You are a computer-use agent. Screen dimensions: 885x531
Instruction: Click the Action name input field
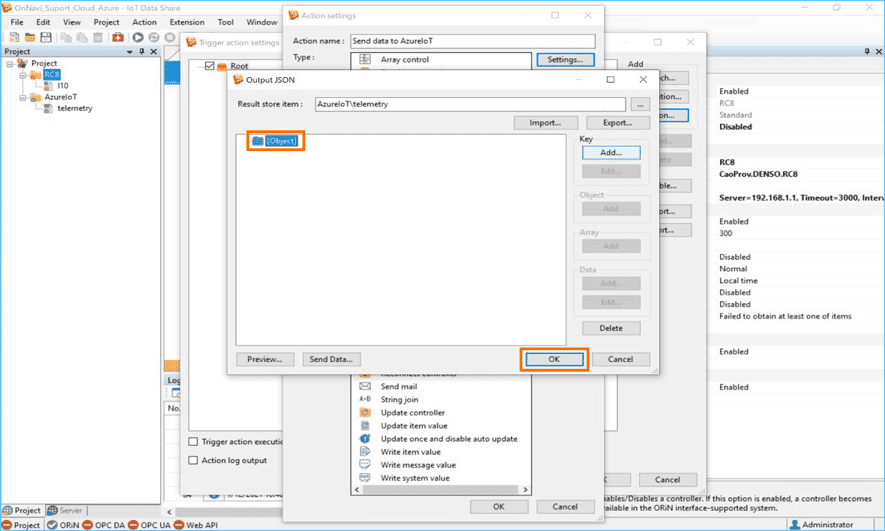click(x=472, y=41)
